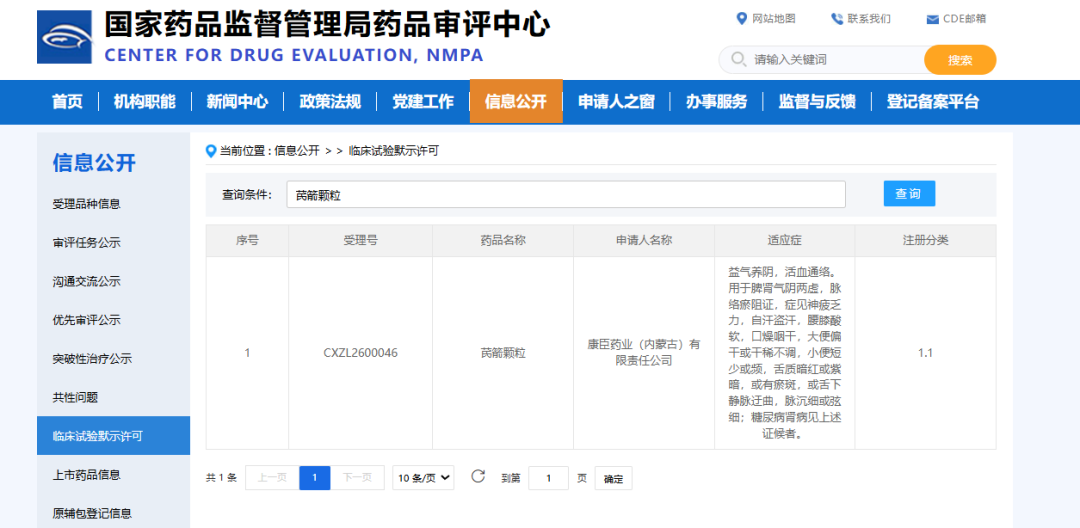The image size is (1080, 528).
Task: Click the page 1 pagination button
Action: point(315,478)
